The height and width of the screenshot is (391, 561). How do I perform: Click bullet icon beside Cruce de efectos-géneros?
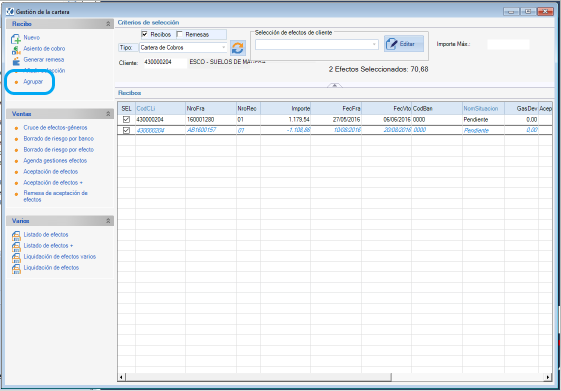[x=16, y=128]
